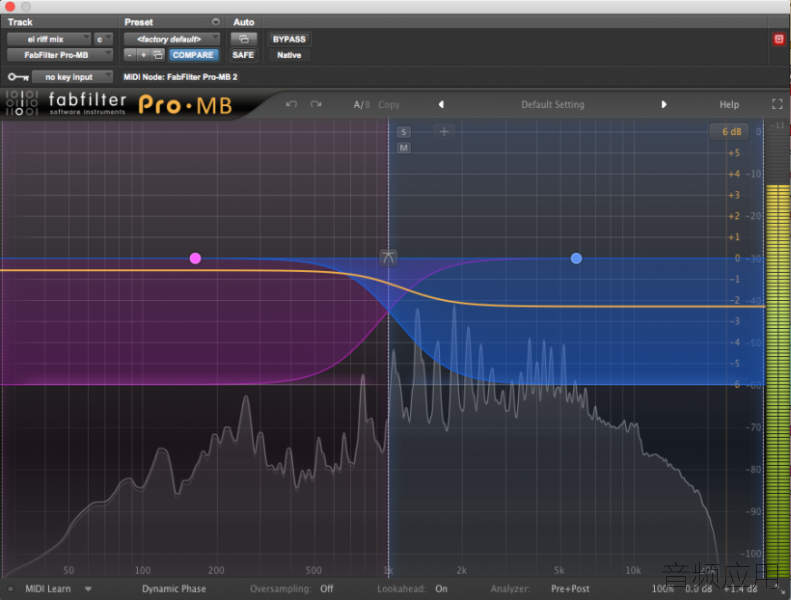
Task: Close the plug-in window red button
Action: point(10,7)
